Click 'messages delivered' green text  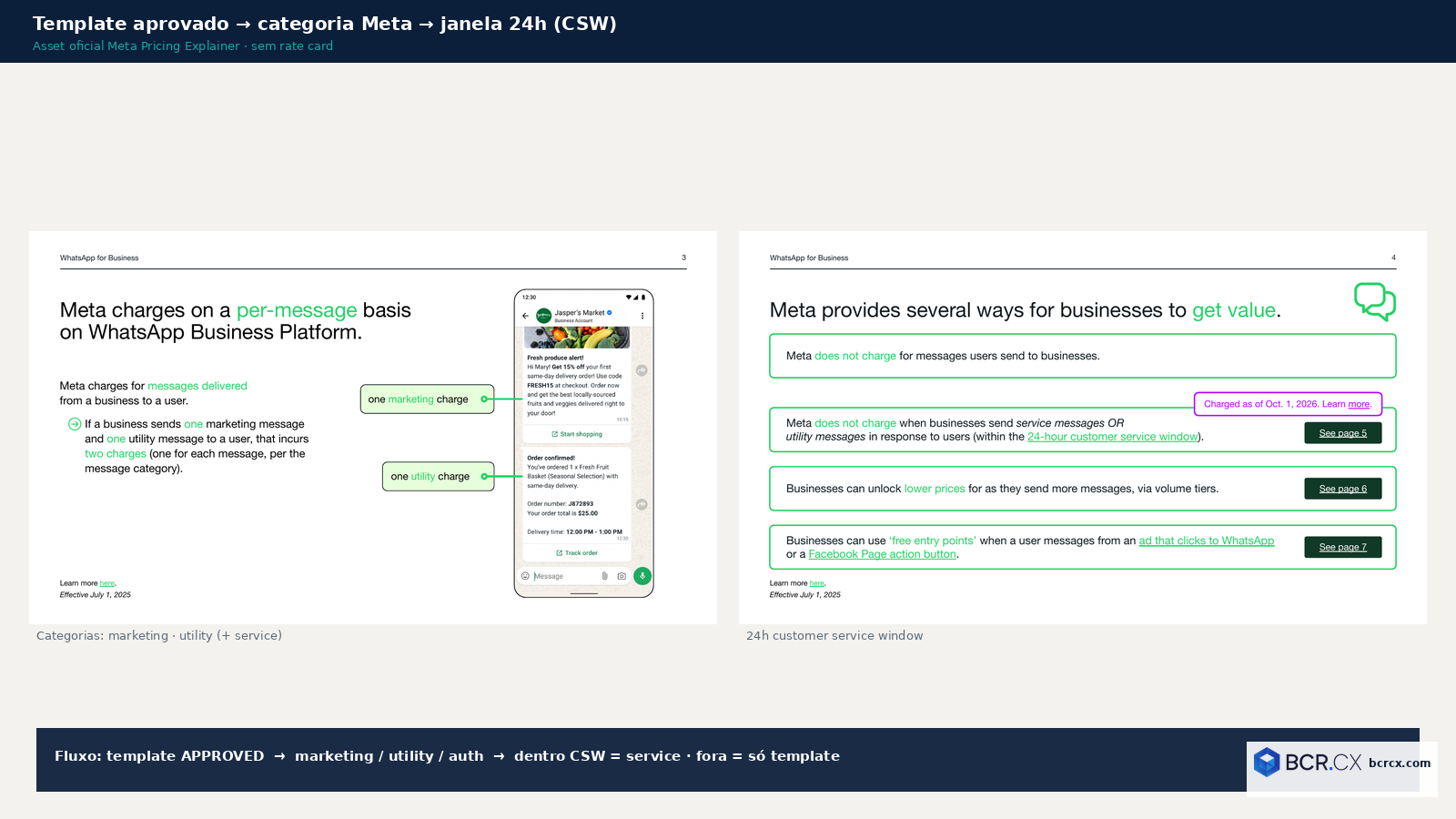[x=197, y=386]
